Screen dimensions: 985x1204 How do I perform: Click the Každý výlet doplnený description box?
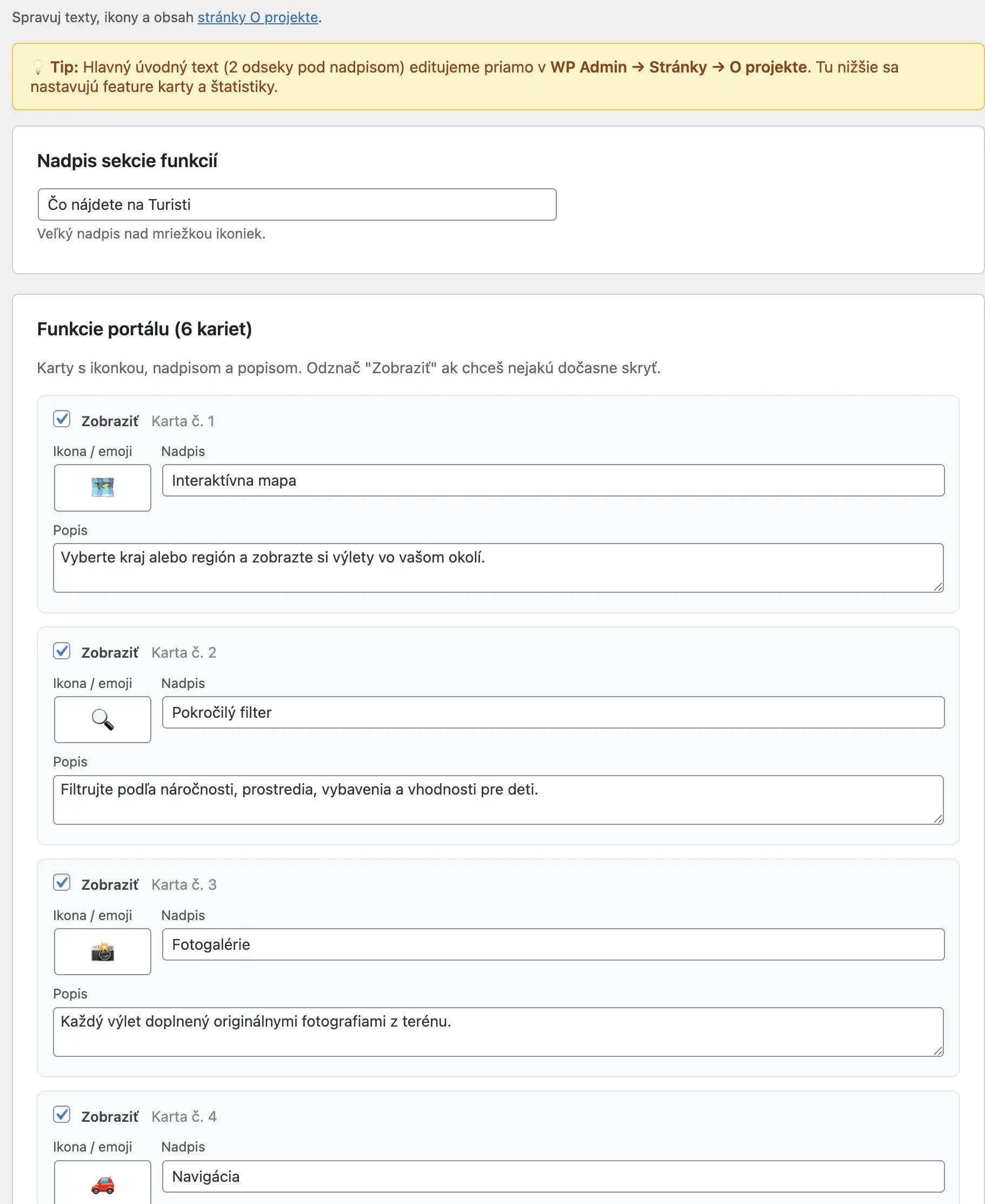coord(498,1032)
